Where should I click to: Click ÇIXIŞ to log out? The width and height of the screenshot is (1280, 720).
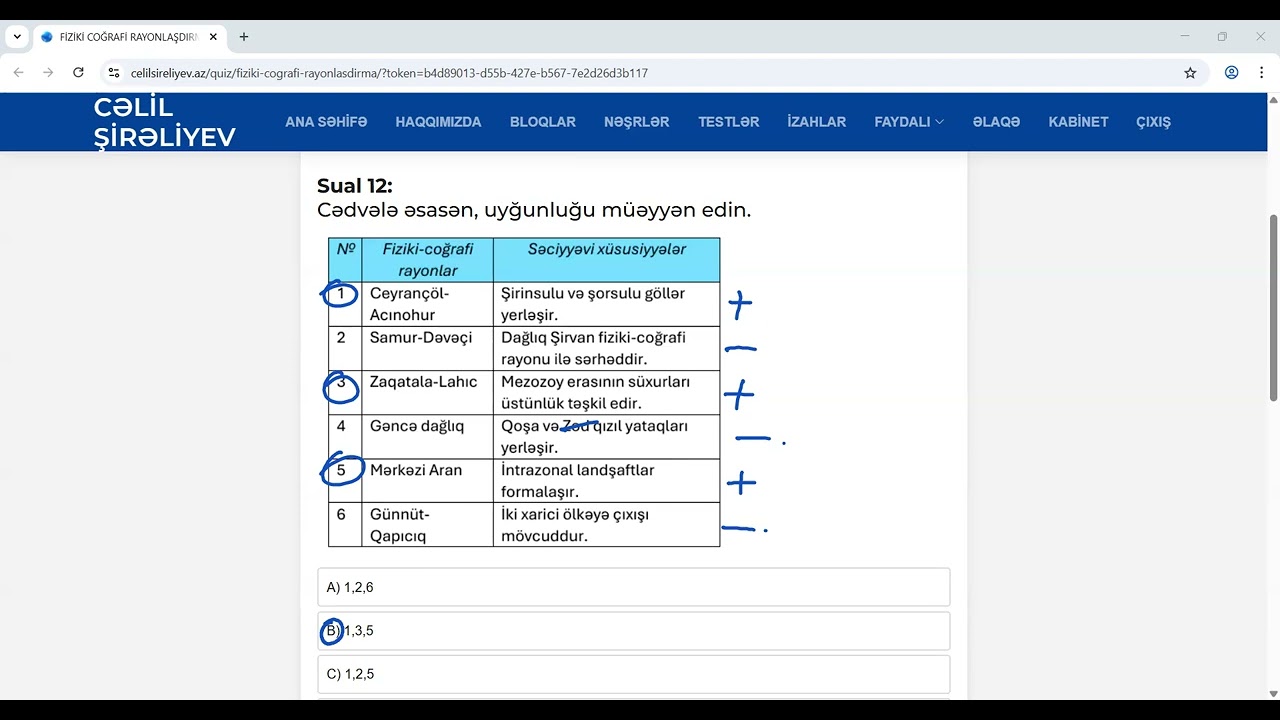click(1153, 122)
